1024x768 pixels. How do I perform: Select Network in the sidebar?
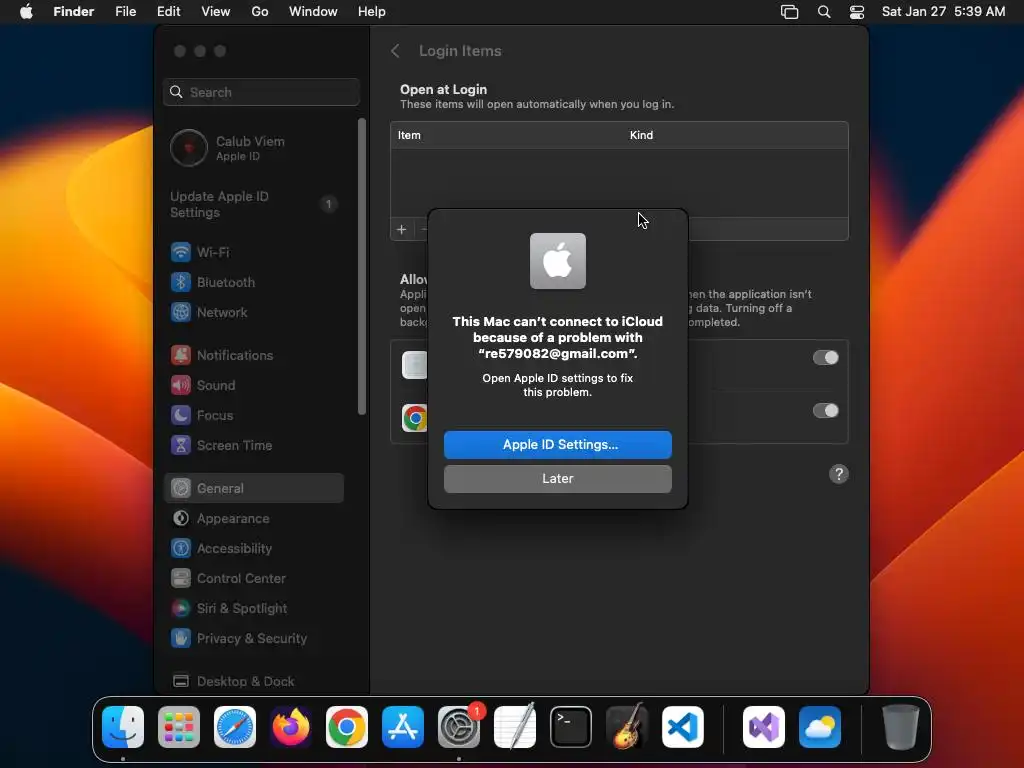click(253, 312)
